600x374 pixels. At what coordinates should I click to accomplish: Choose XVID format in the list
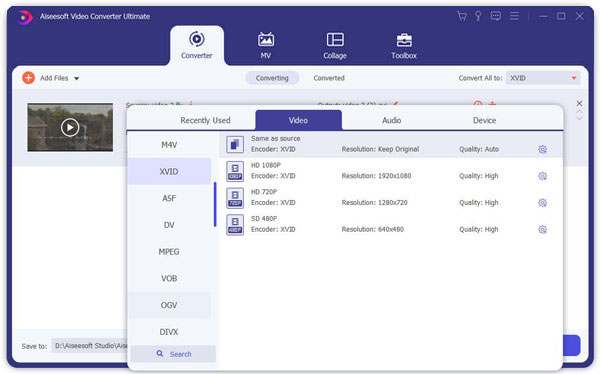pos(169,171)
